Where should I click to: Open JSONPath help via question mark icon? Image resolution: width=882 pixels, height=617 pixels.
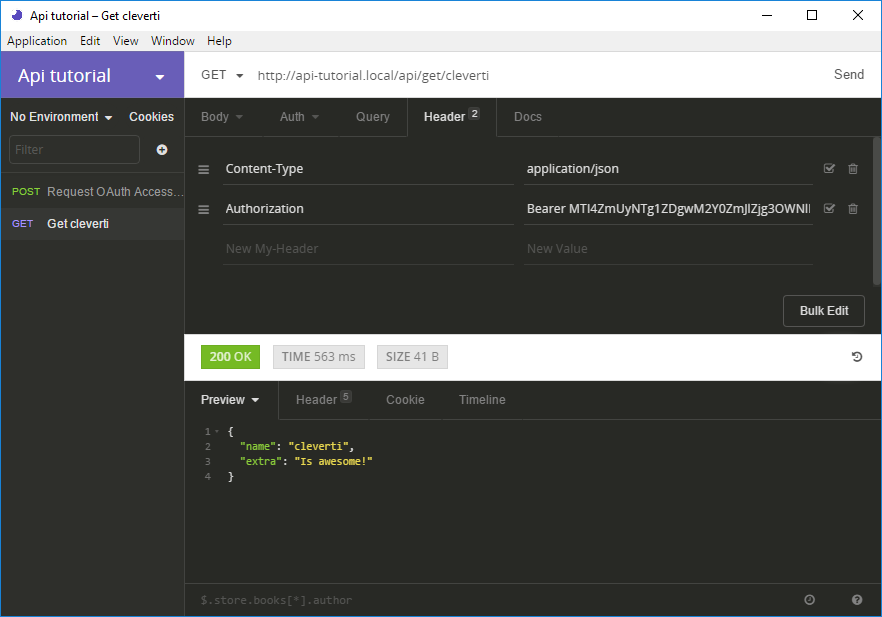(x=856, y=599)
